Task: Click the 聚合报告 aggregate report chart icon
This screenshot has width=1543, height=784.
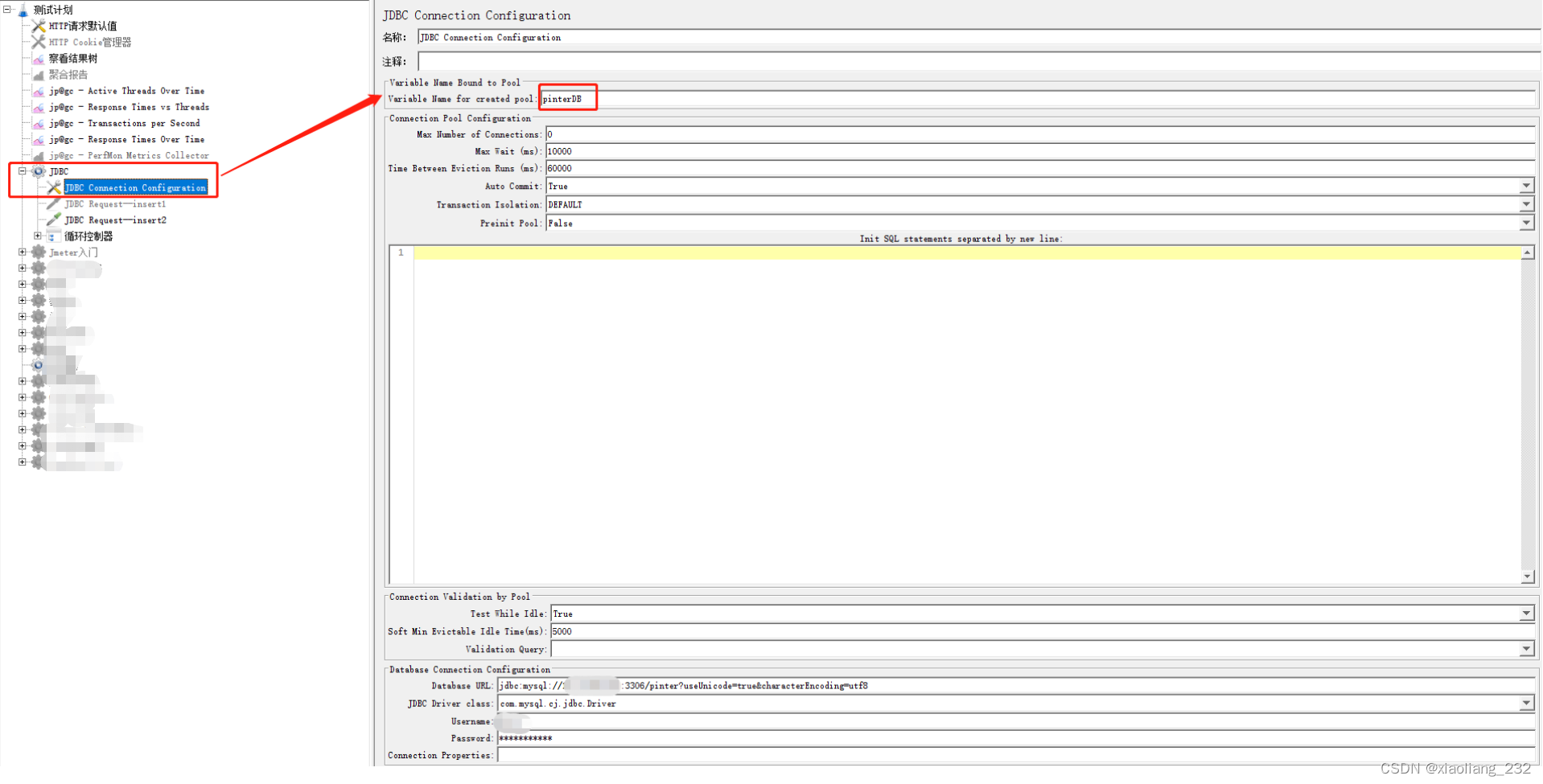Action: pos(38,74)
